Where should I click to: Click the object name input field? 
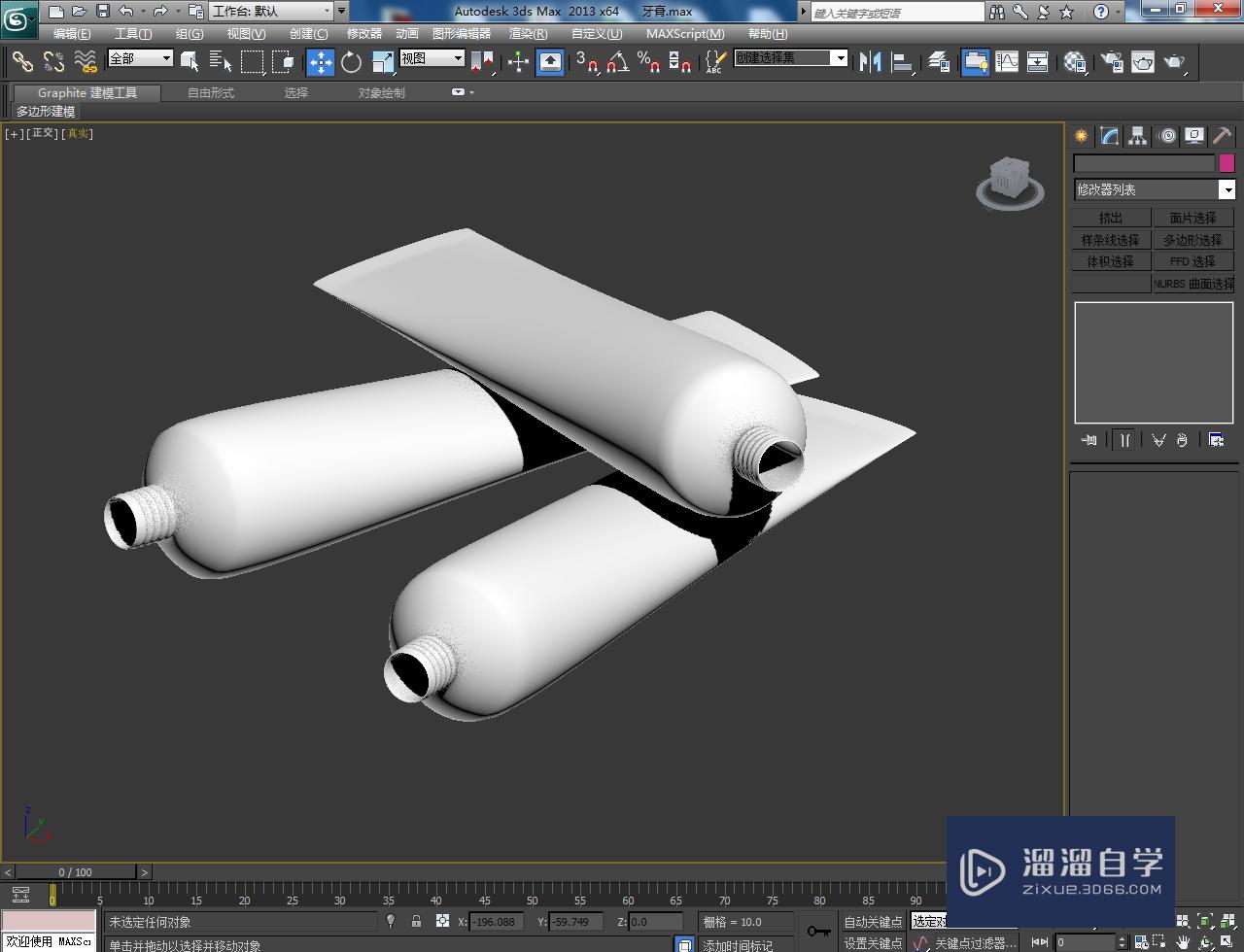[1144, 163]
